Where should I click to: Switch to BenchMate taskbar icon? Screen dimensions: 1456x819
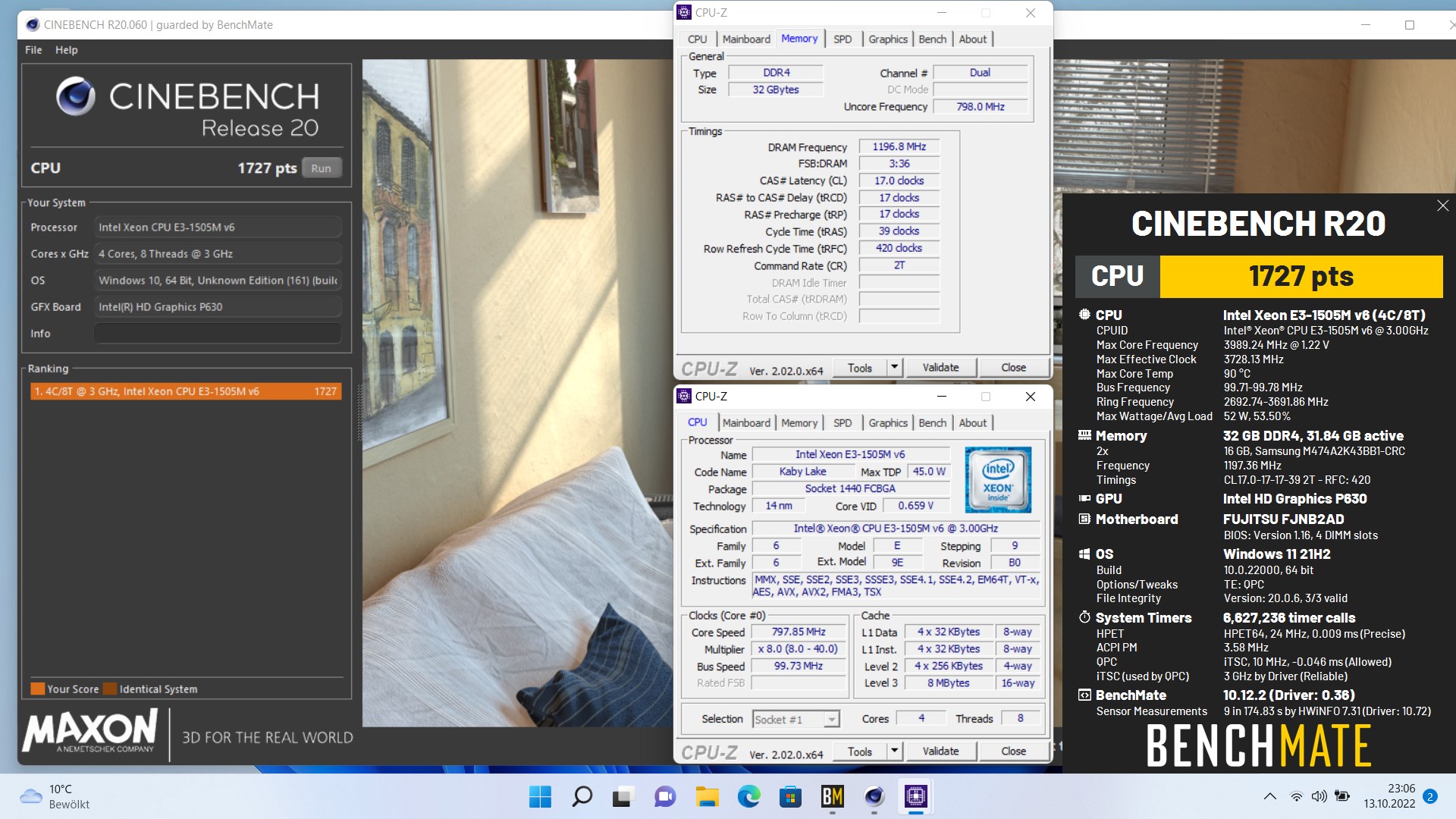coord(832,796)
